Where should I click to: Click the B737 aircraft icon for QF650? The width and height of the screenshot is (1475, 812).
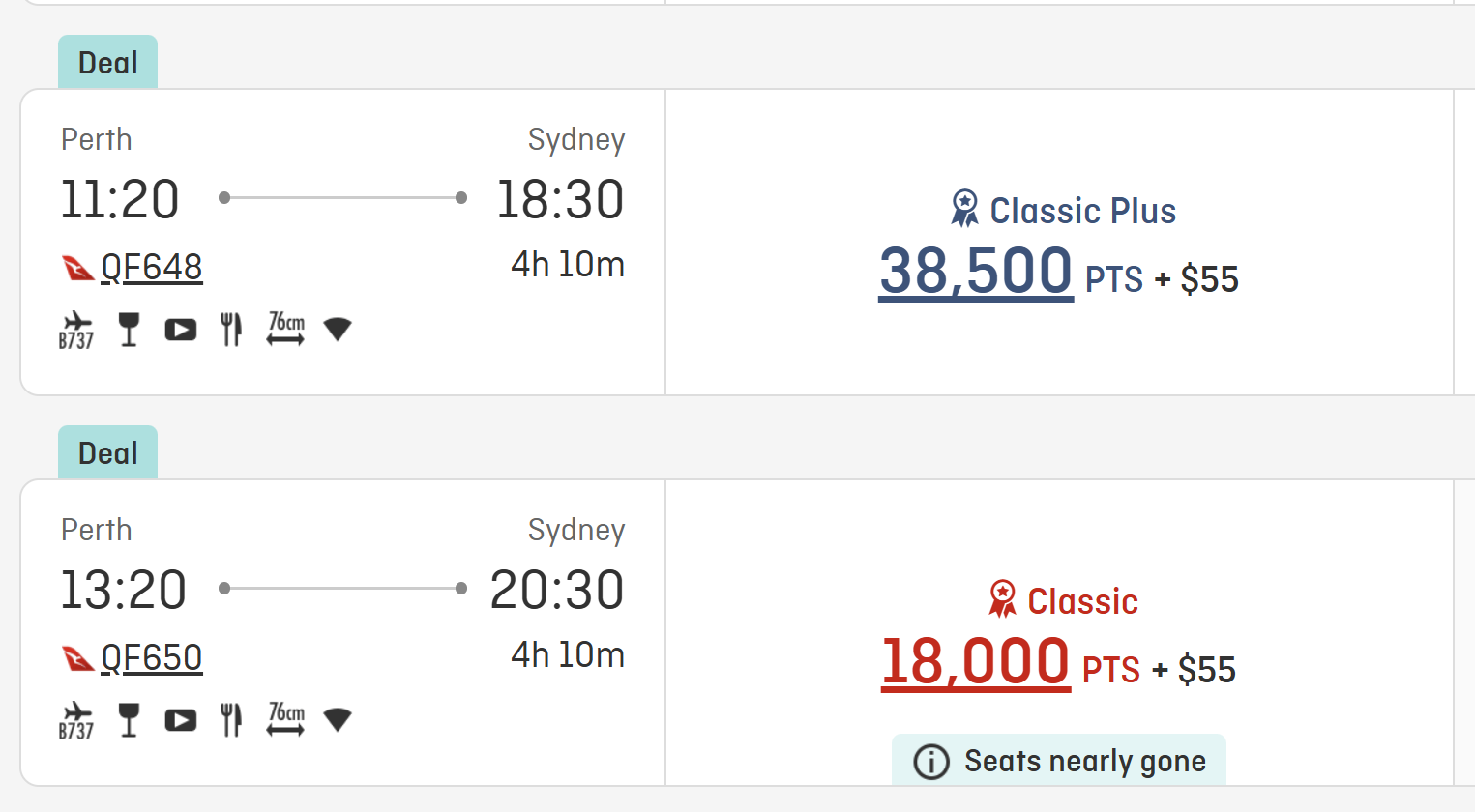tap(76, 720)
